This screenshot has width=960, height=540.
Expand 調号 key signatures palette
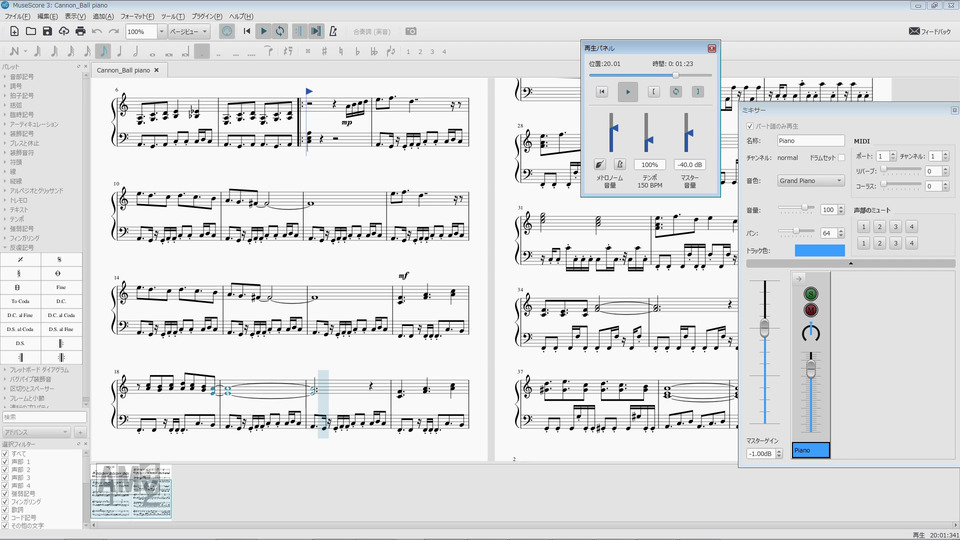click(15, 86)
